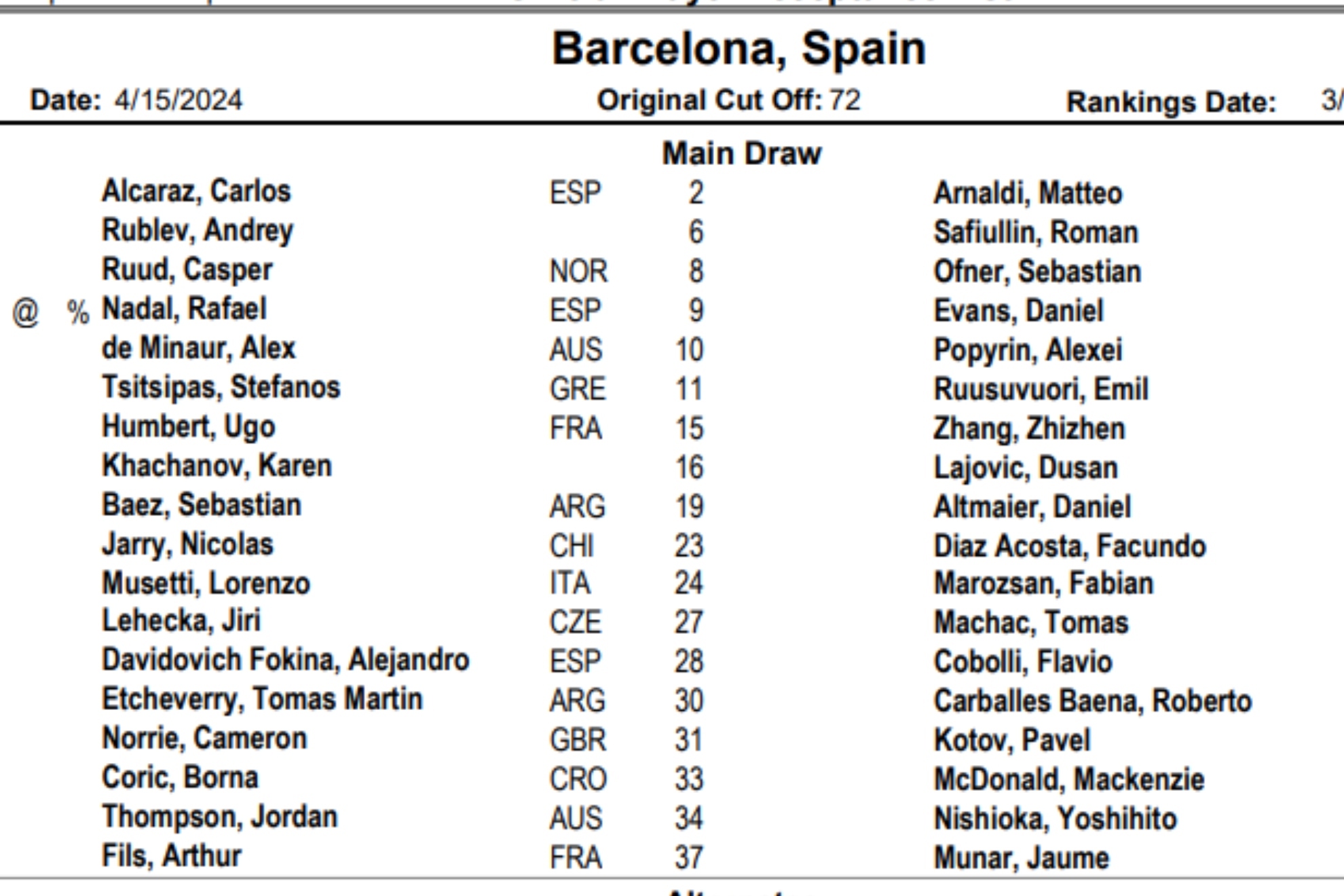The height and width of the screenshot is (896, 1344).
Task: Click the date 4/15/2024
Action: click(178, 100)
